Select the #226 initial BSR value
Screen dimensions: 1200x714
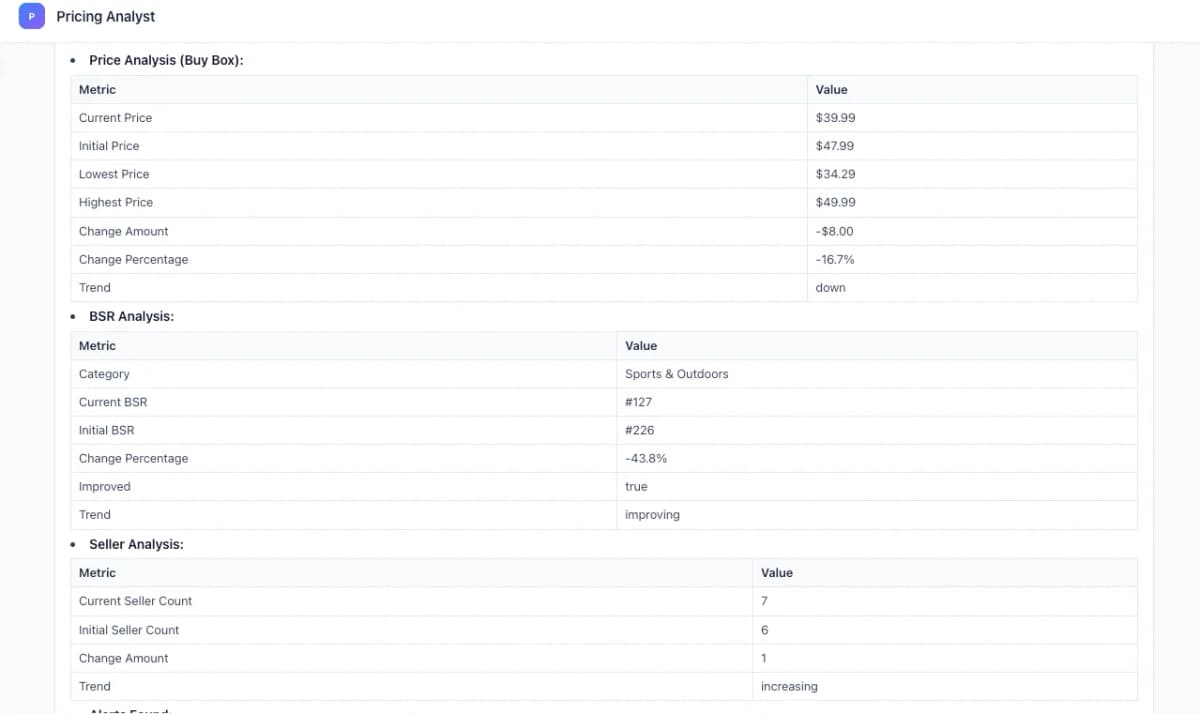(639, 430)
